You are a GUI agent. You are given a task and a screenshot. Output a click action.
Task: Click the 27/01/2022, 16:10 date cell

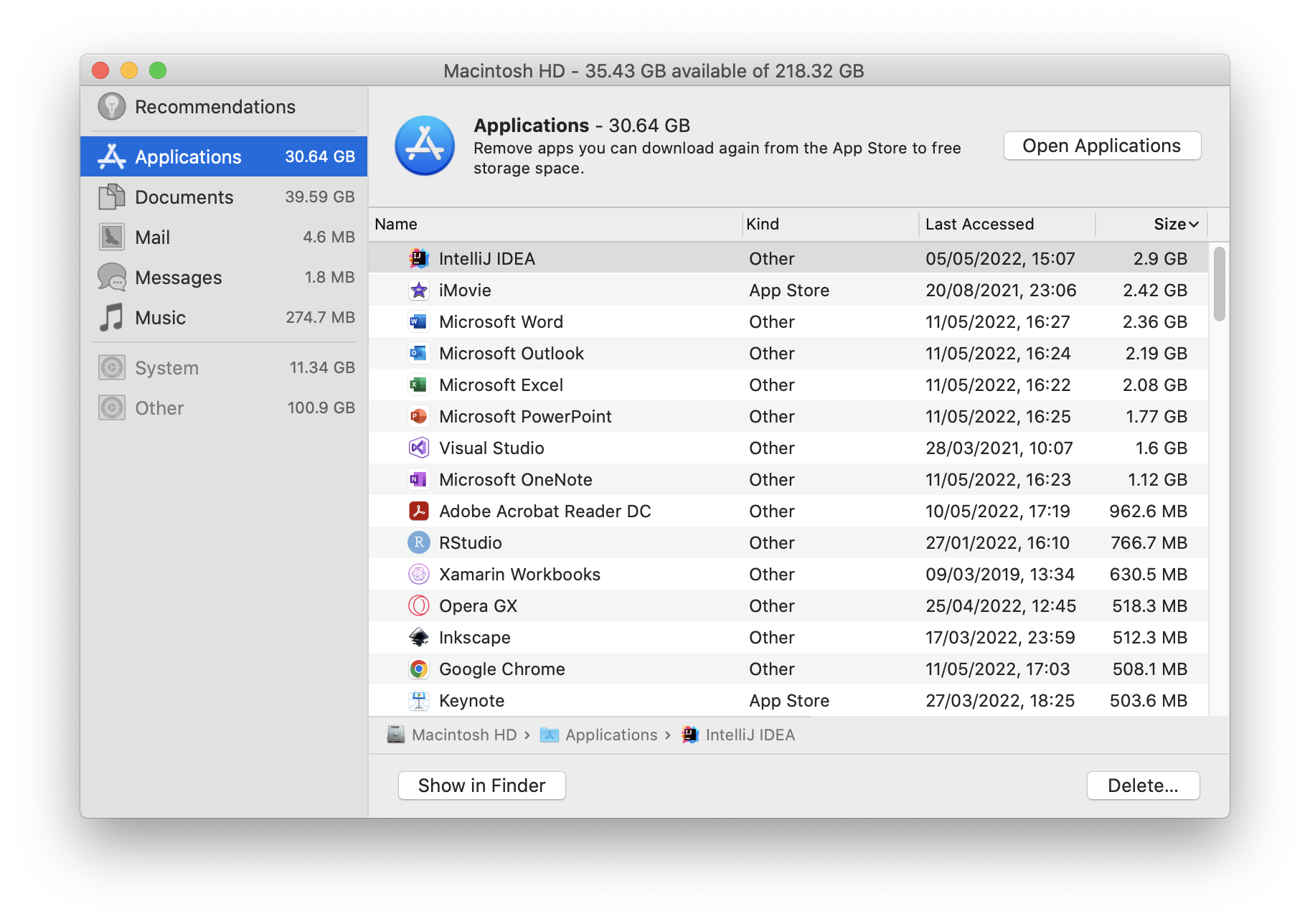[997, 542]
